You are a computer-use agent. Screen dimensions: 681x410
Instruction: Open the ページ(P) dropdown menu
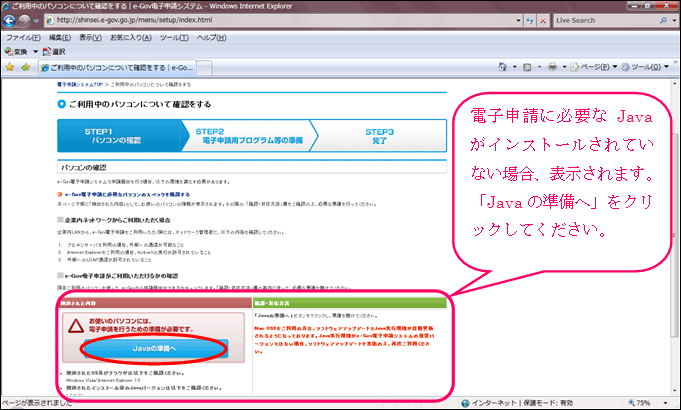(x=594, y=67)
